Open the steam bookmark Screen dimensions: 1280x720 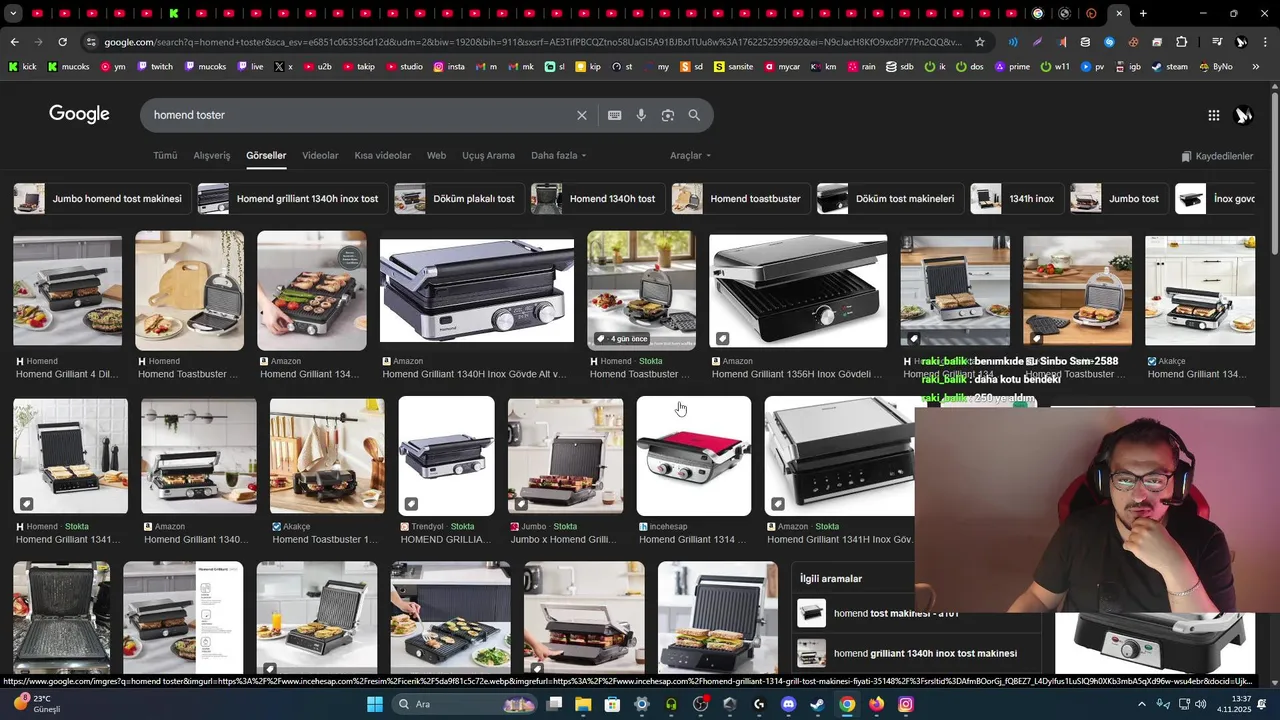(x=1169, y=66)
